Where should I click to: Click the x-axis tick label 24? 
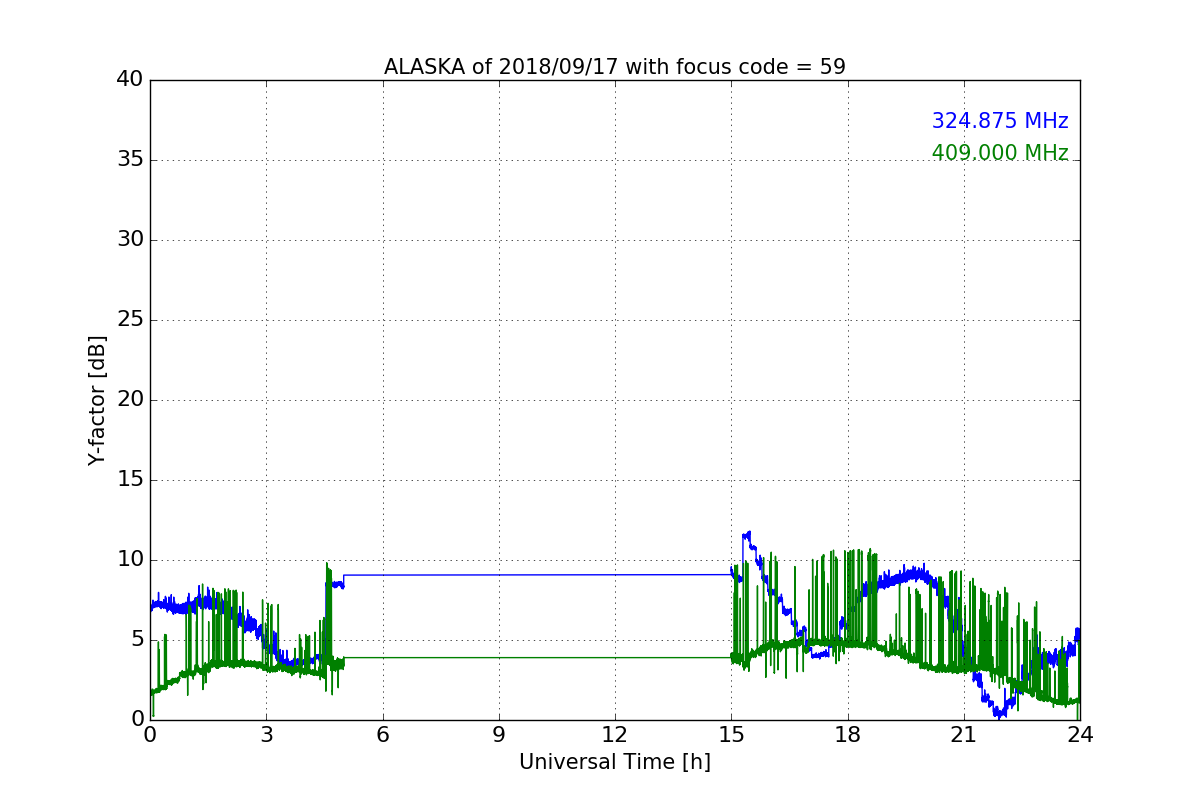[x=1080, y=735]
